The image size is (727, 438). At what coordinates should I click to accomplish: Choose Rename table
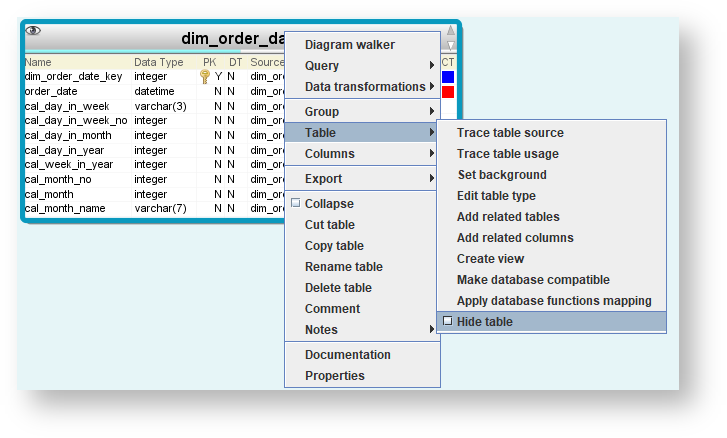362,267
